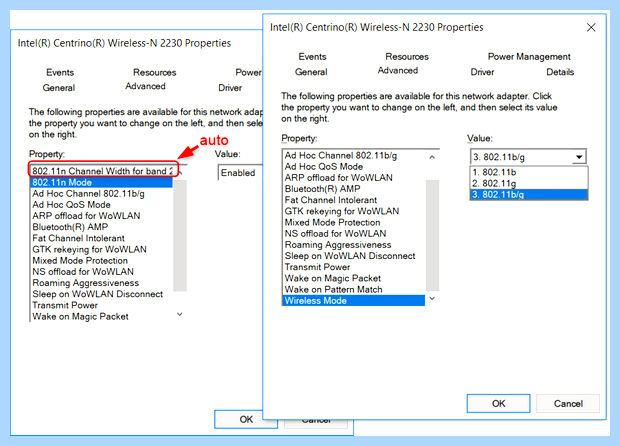Select 802.11n Channel Width for band property

point(102,171)
